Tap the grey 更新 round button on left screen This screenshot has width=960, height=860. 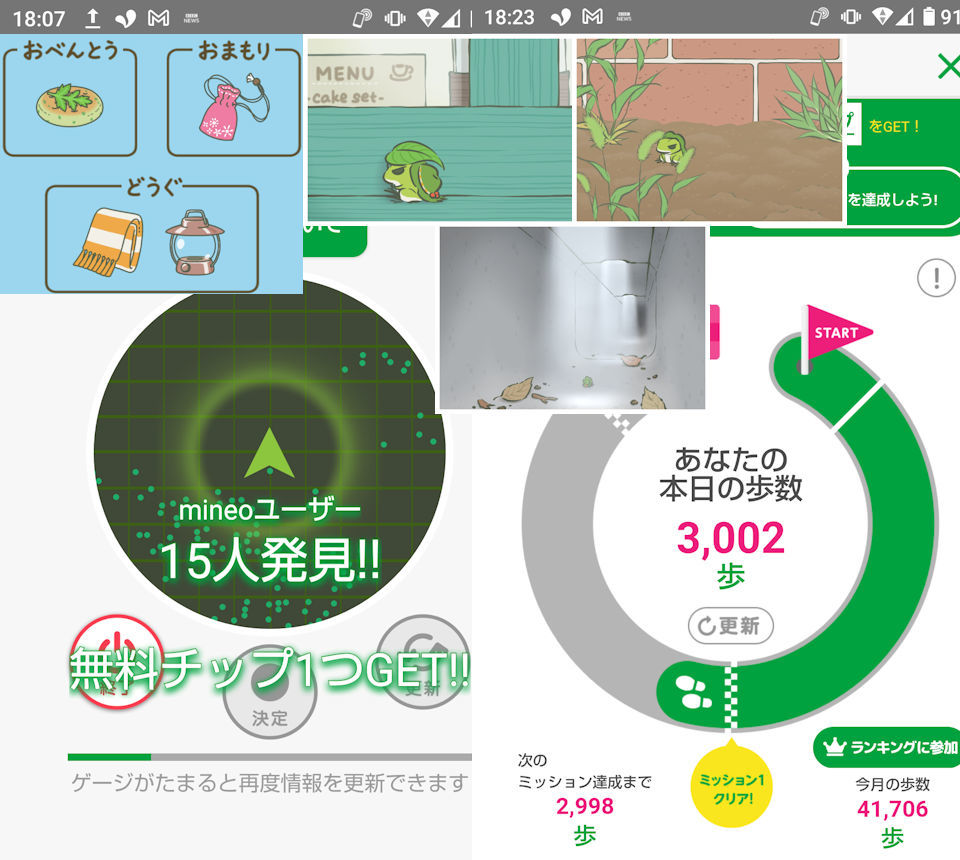pos(422,662)
